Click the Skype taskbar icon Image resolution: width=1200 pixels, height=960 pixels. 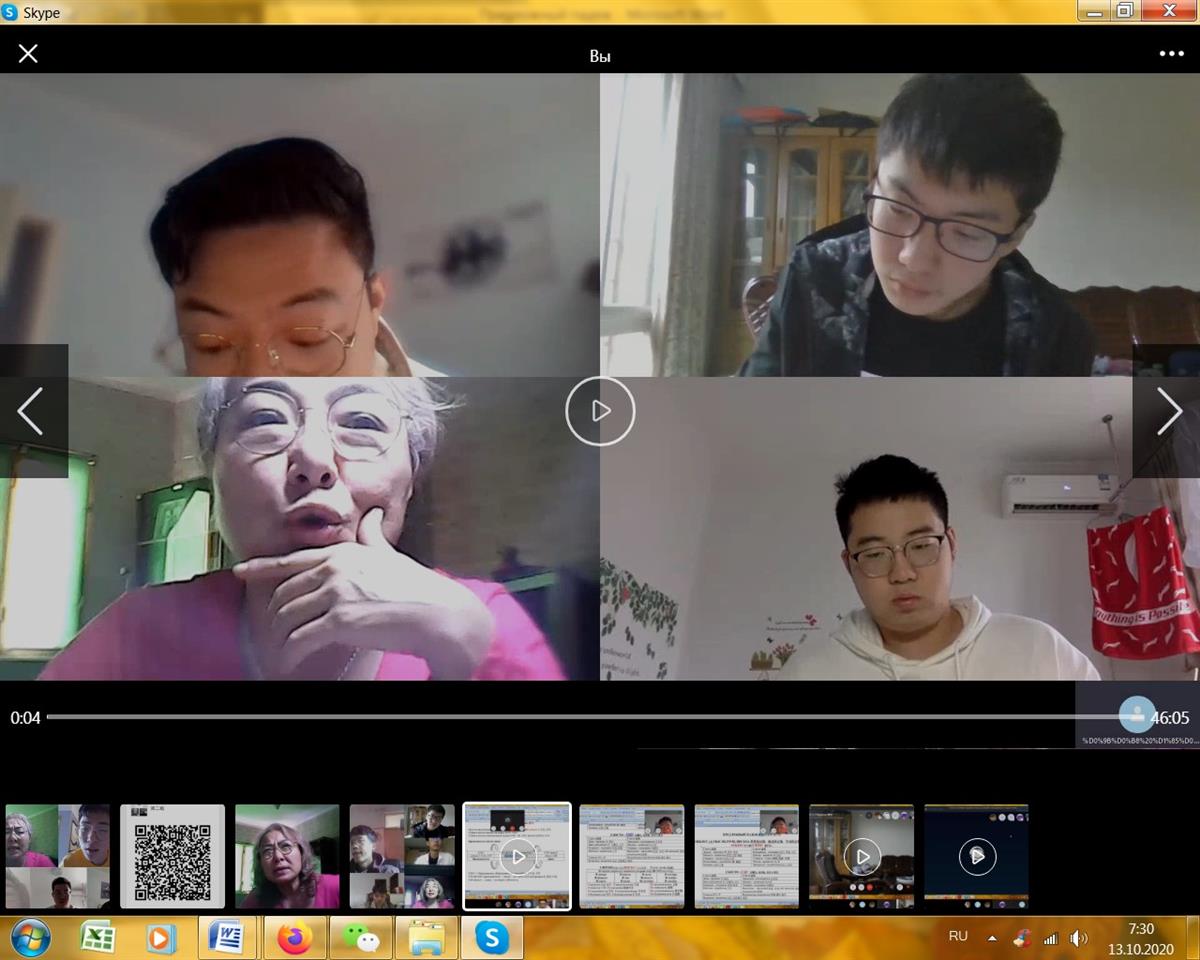[x=492, y=938]
